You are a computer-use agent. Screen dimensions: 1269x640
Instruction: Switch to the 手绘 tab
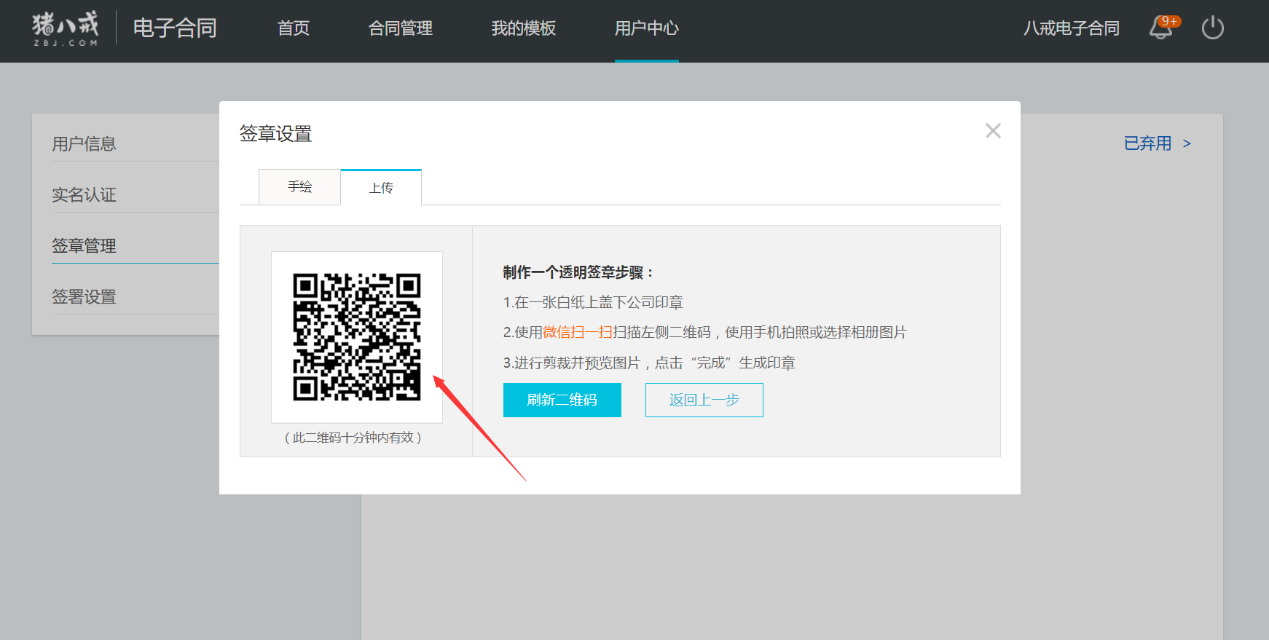pyautogui.click(x=300, y=187)
